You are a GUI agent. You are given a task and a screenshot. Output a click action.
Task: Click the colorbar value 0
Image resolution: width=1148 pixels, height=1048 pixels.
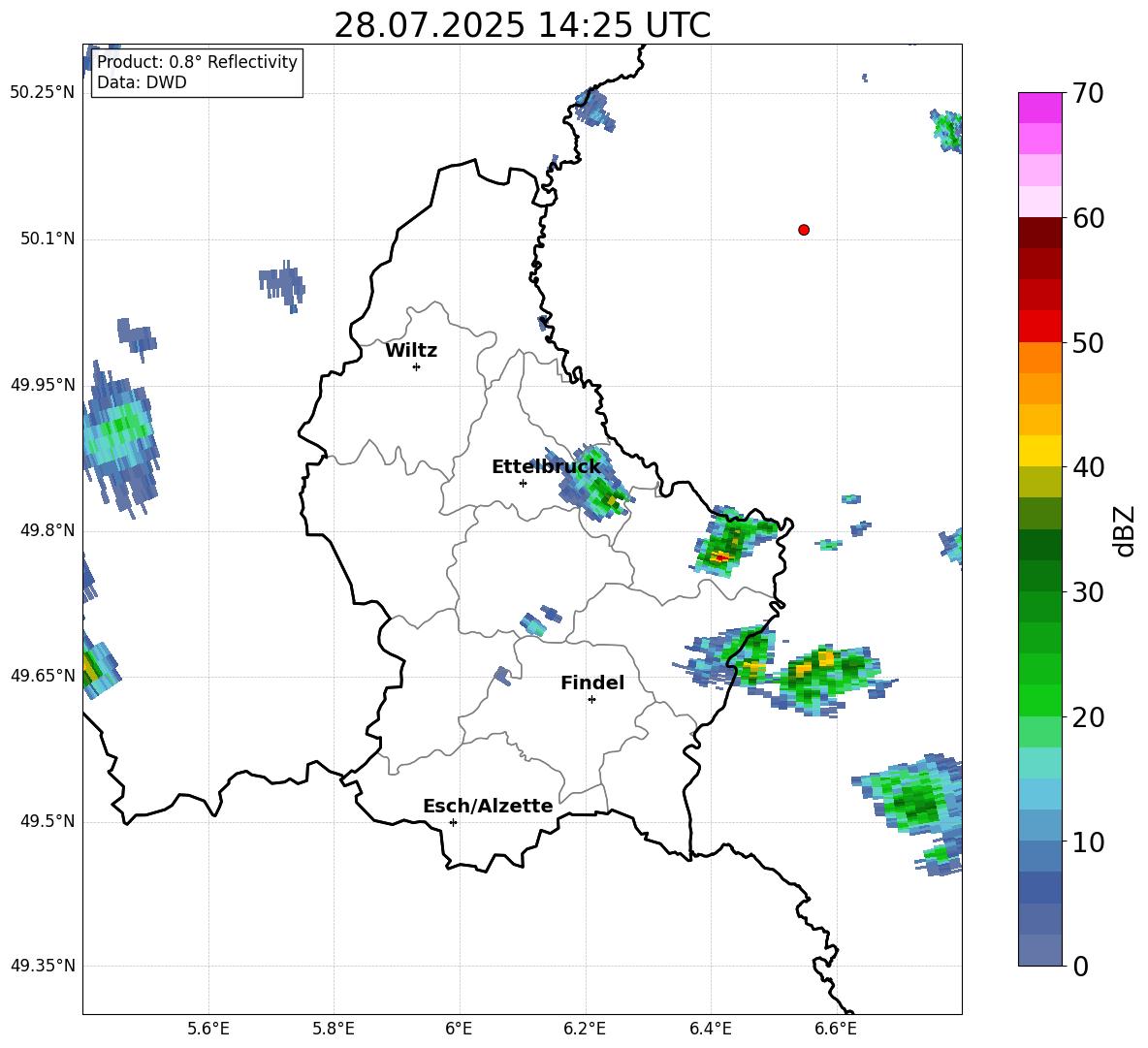(x=1081, y=966)
